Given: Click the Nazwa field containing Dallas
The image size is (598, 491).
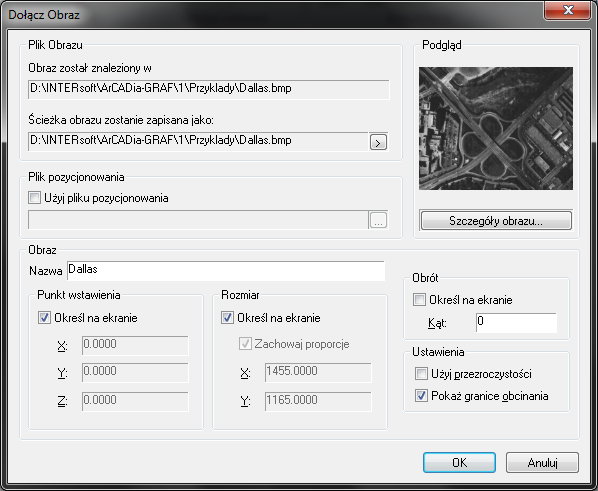Looking at the screenshot, I should [226, 270].
